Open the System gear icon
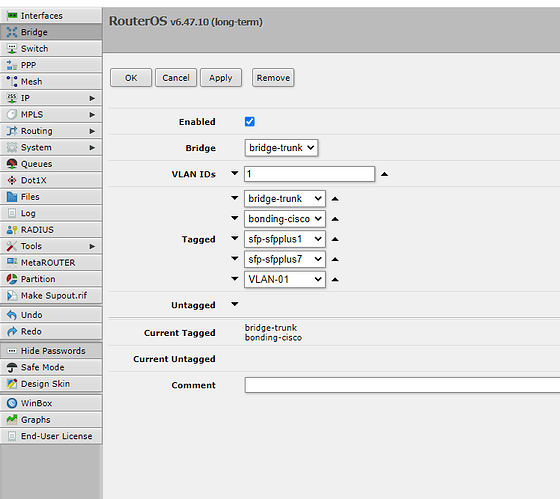Image resolution: width=560 pixels, height=499 pixels. click(12, 147)
